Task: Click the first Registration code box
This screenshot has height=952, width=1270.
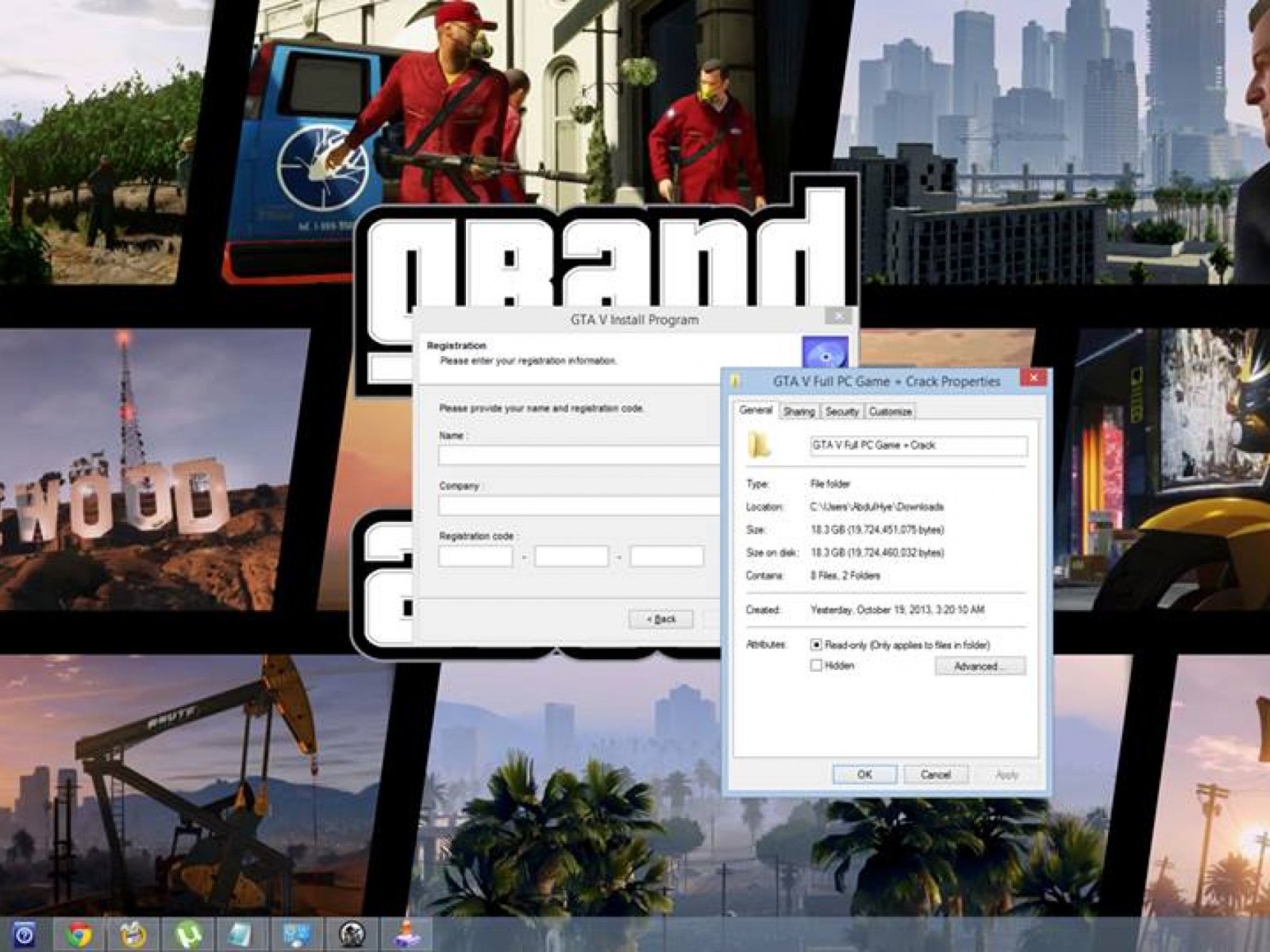Action: [475, 556]
